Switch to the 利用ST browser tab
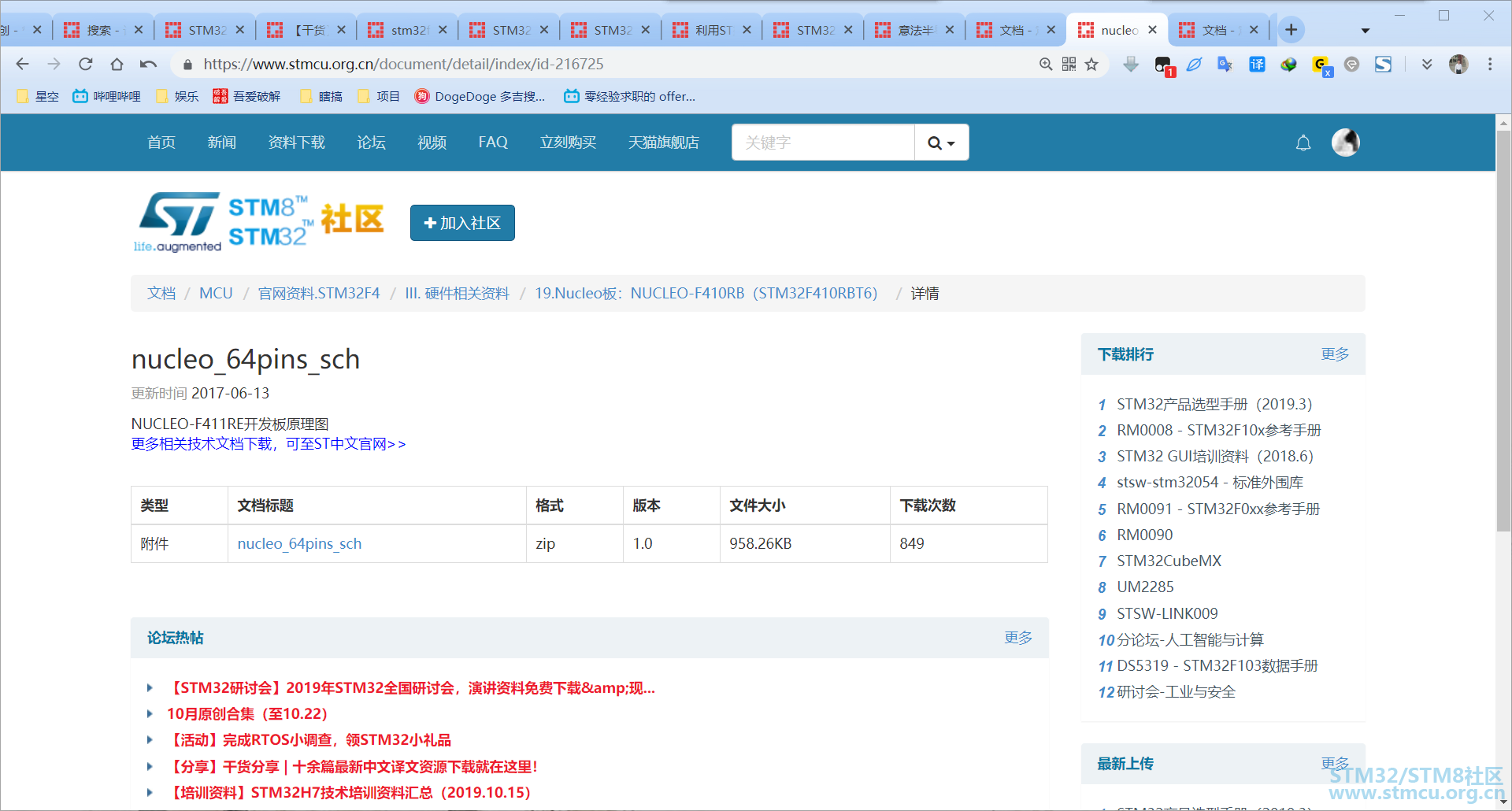Viewport: 1512px width, 811px height. click(x=713, y=30)
